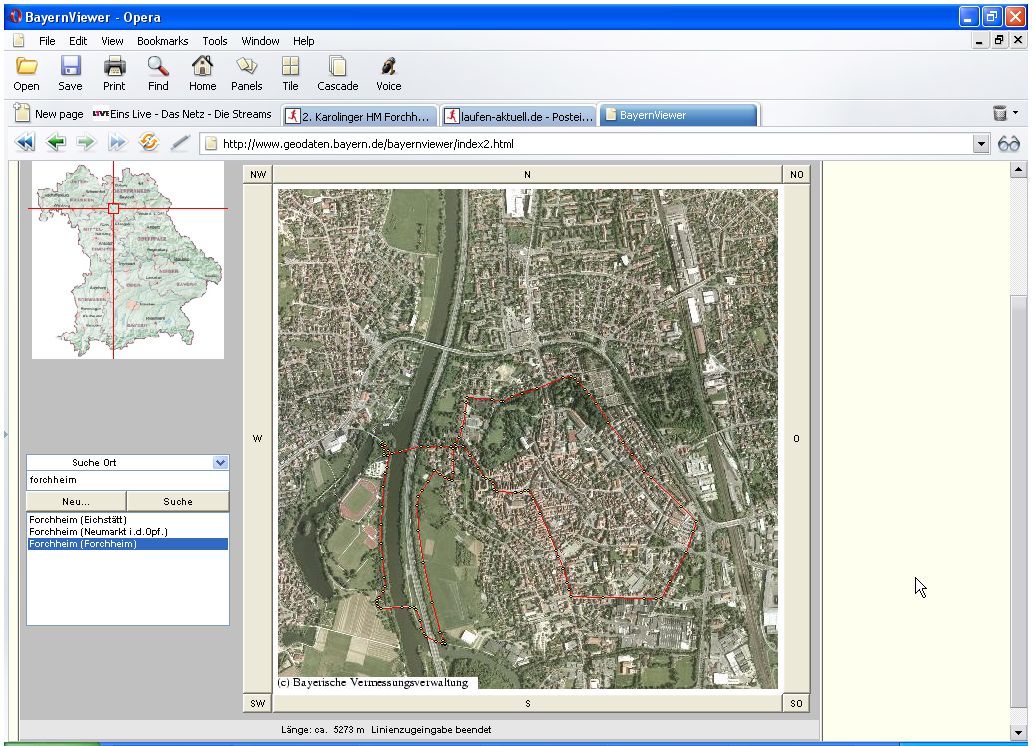Click the Print toolbar icon
The width and height of the screenshot is (1032, 746).
click(114, 73)
